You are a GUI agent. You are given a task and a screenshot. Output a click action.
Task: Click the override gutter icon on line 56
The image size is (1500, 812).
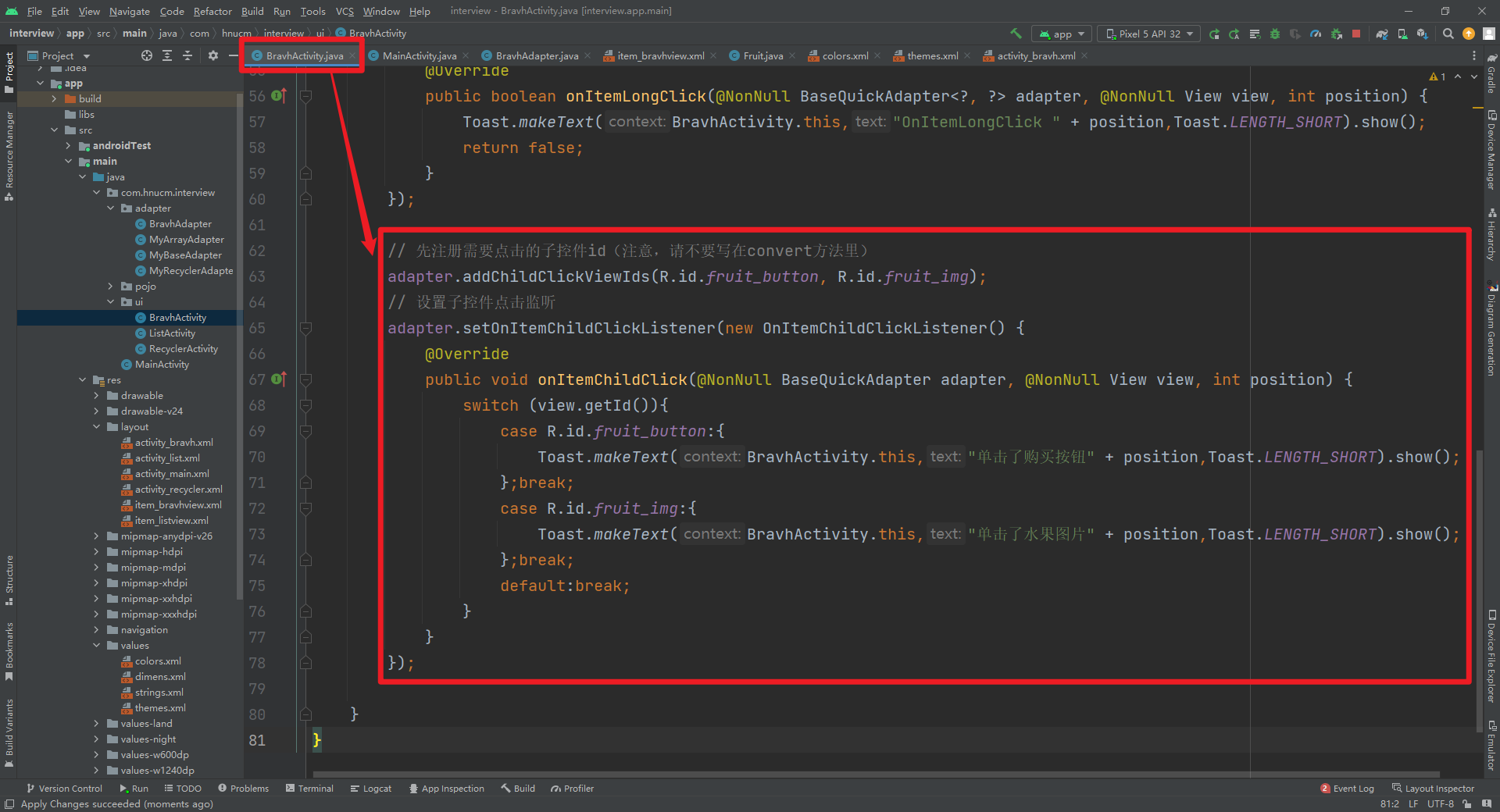[x=279, y=96]
